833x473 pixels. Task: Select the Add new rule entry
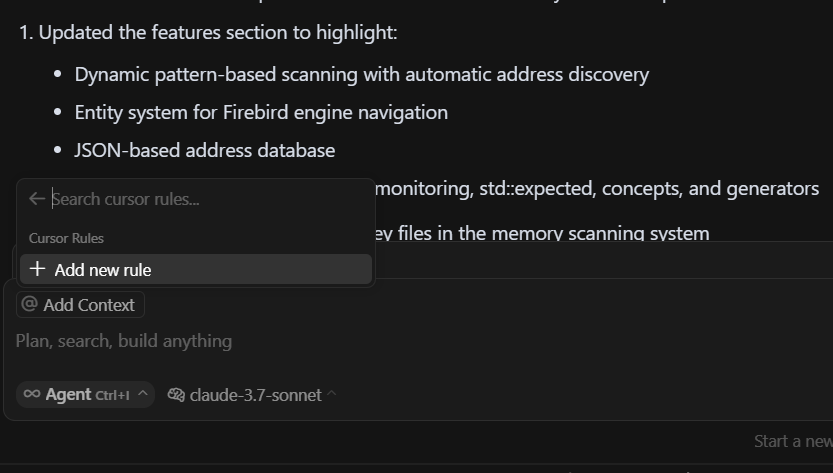tap(196, 269)
